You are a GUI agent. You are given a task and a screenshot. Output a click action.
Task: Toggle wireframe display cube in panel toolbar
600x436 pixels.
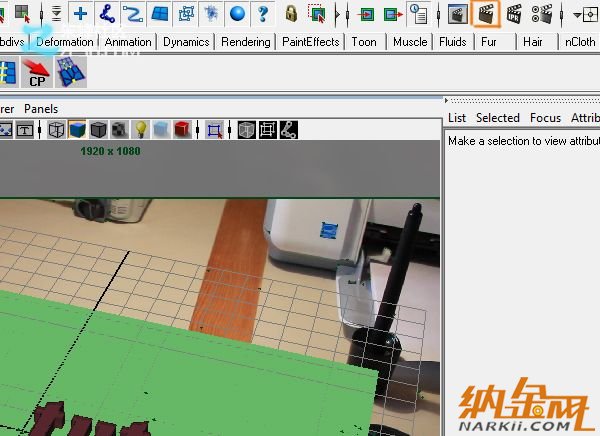coord(57,130)
